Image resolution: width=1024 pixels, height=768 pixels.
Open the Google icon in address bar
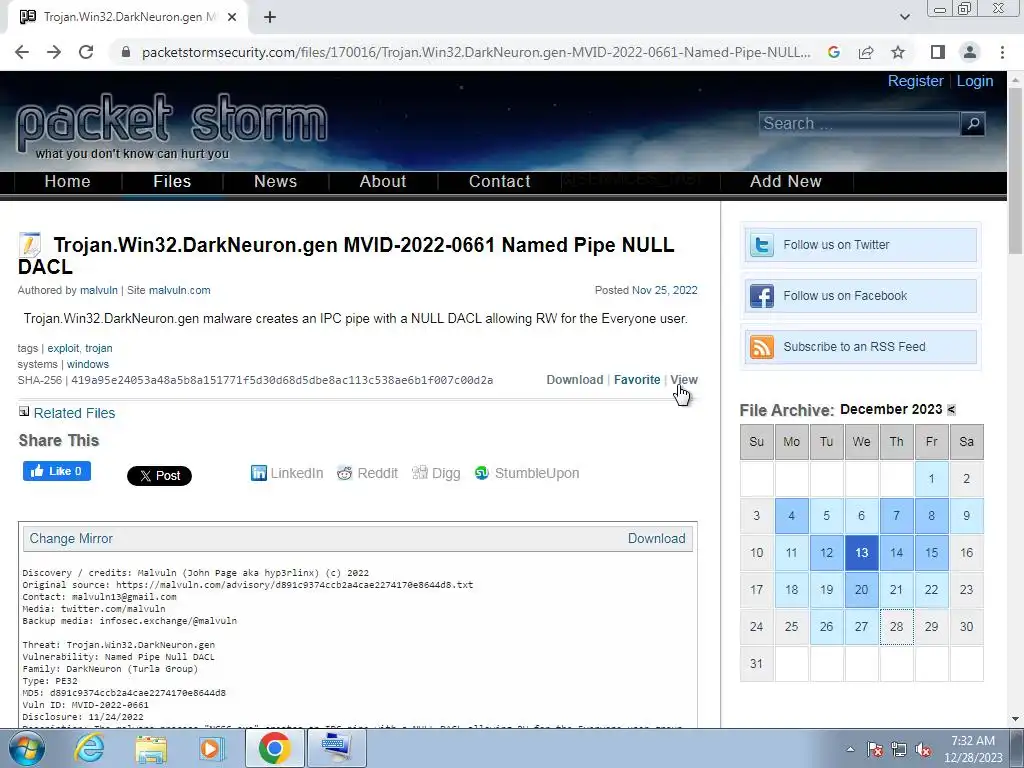pyautogui.click(x=834, y=52)
